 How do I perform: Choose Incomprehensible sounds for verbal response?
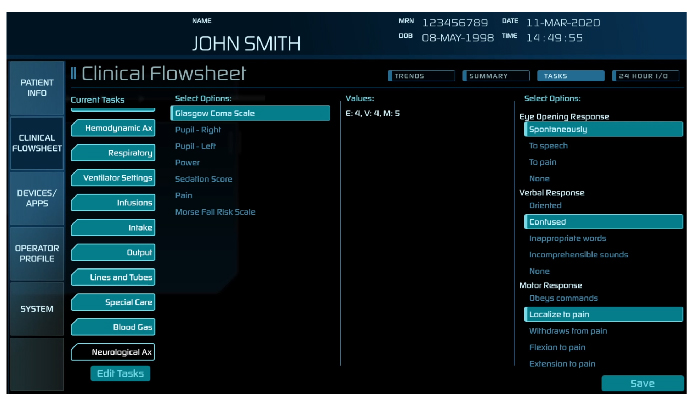pyautogui.click(x=578, y=255)
